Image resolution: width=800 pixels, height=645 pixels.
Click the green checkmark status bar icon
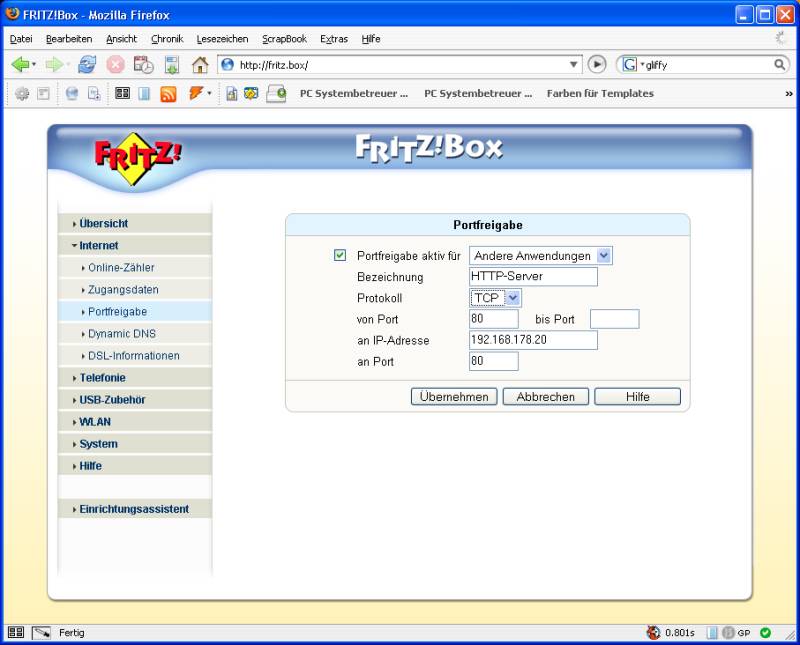point(765,633)
